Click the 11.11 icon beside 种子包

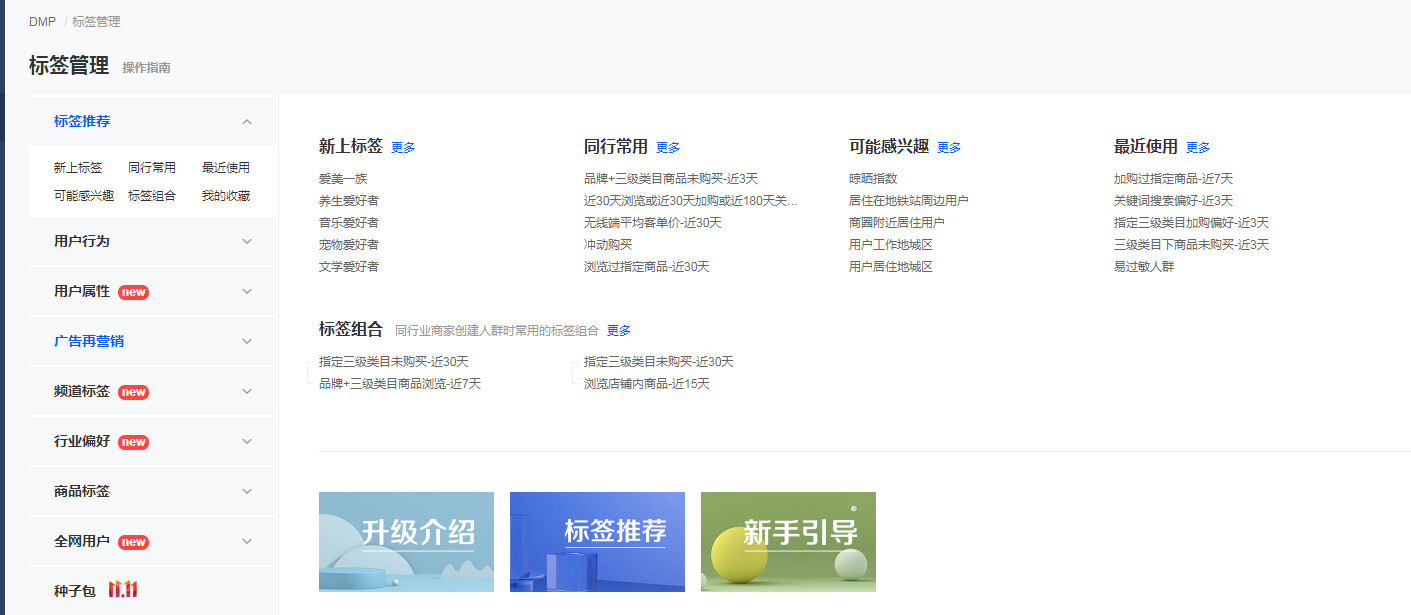point(123,590)
